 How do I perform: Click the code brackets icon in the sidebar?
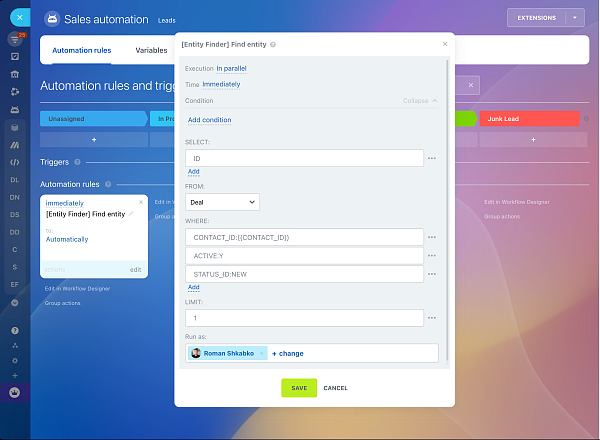15,161
